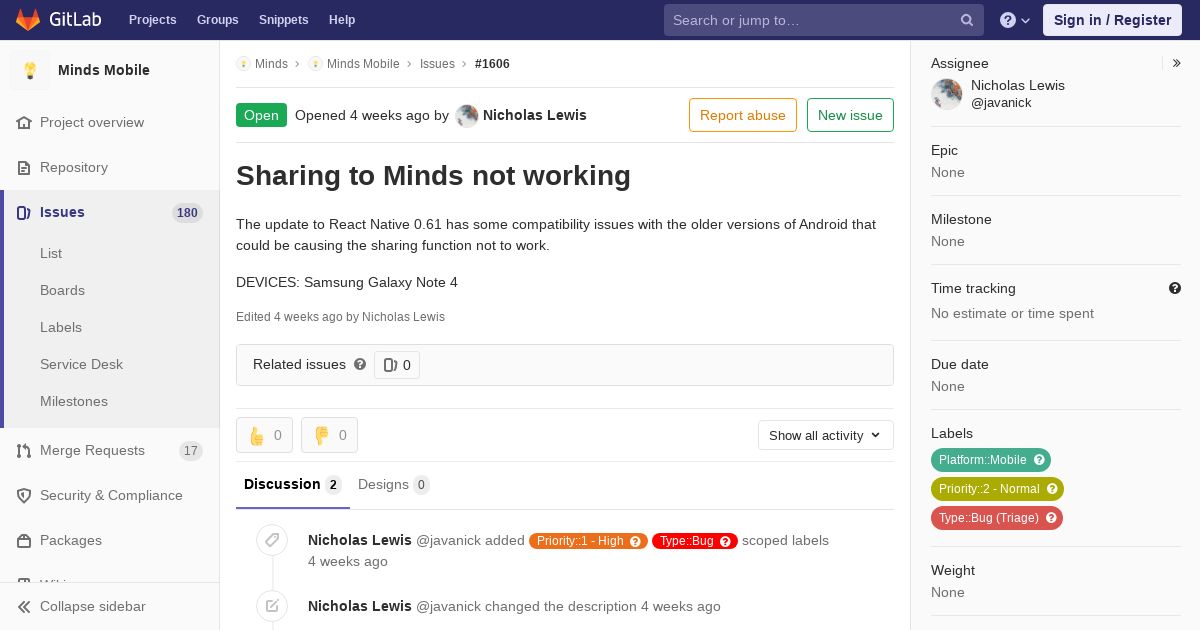Screen dimensions: 1200x630
Task: Collapse the right sidebar with the chevron
Action: 1177,63
